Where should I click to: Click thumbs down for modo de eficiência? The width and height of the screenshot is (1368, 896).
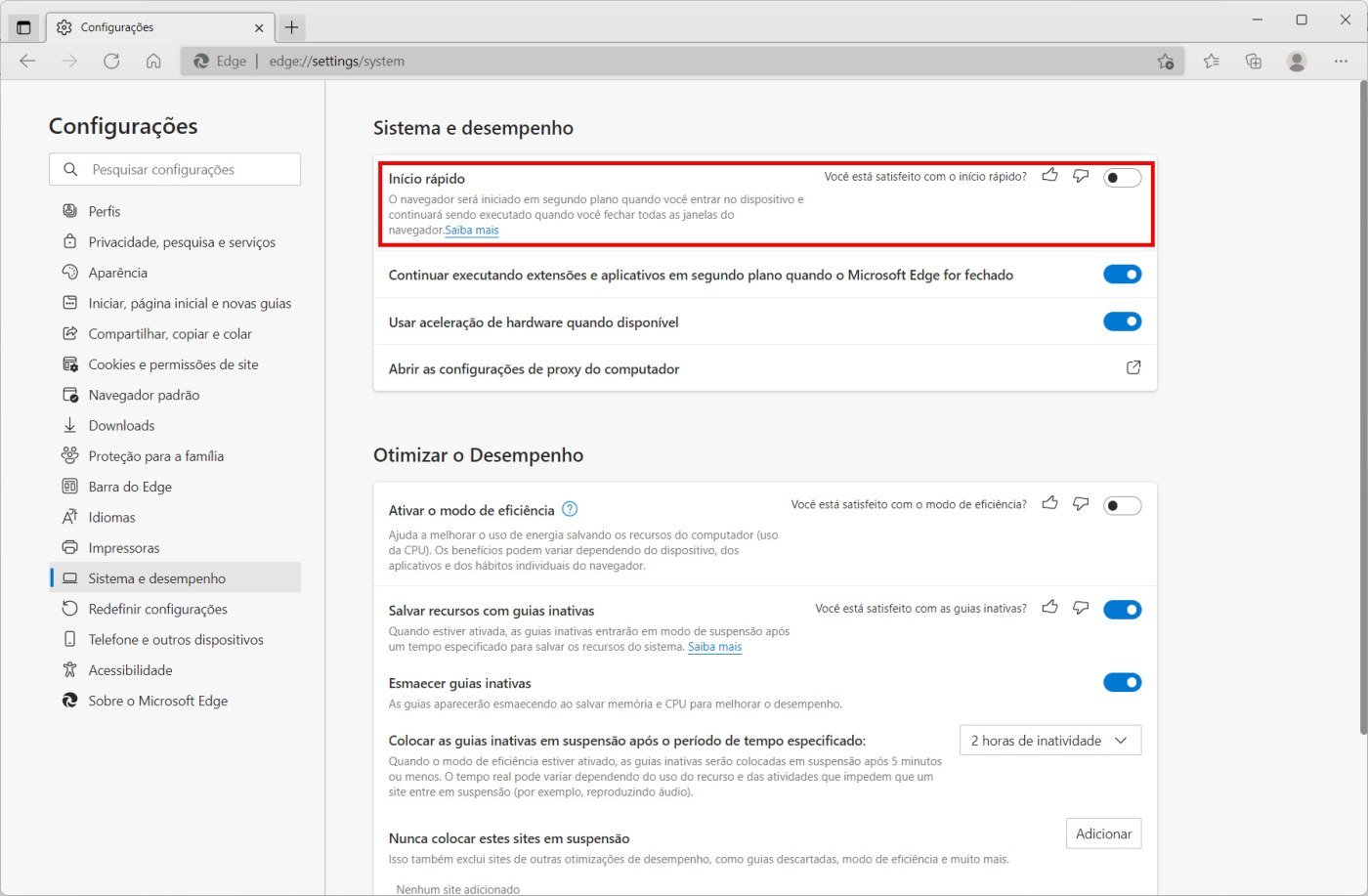[1081, 504]
